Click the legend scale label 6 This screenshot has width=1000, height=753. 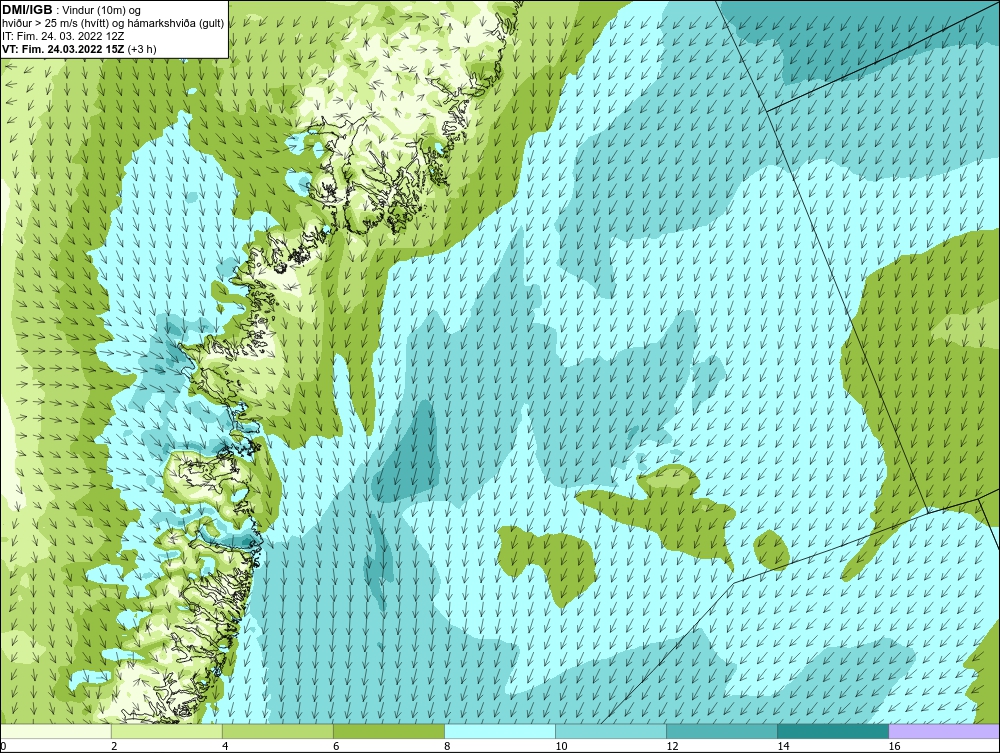336,747
